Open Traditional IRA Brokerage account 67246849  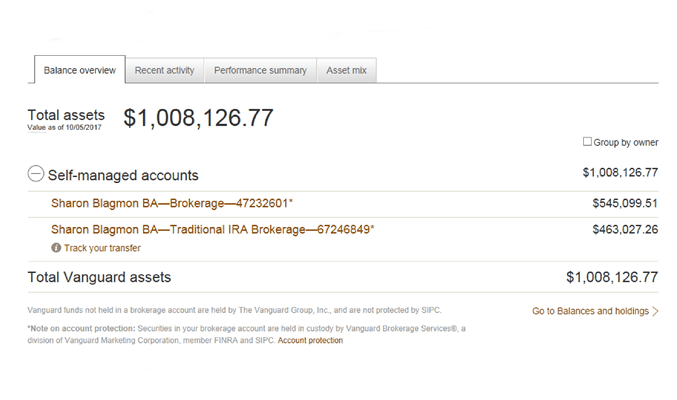point(212,230)
